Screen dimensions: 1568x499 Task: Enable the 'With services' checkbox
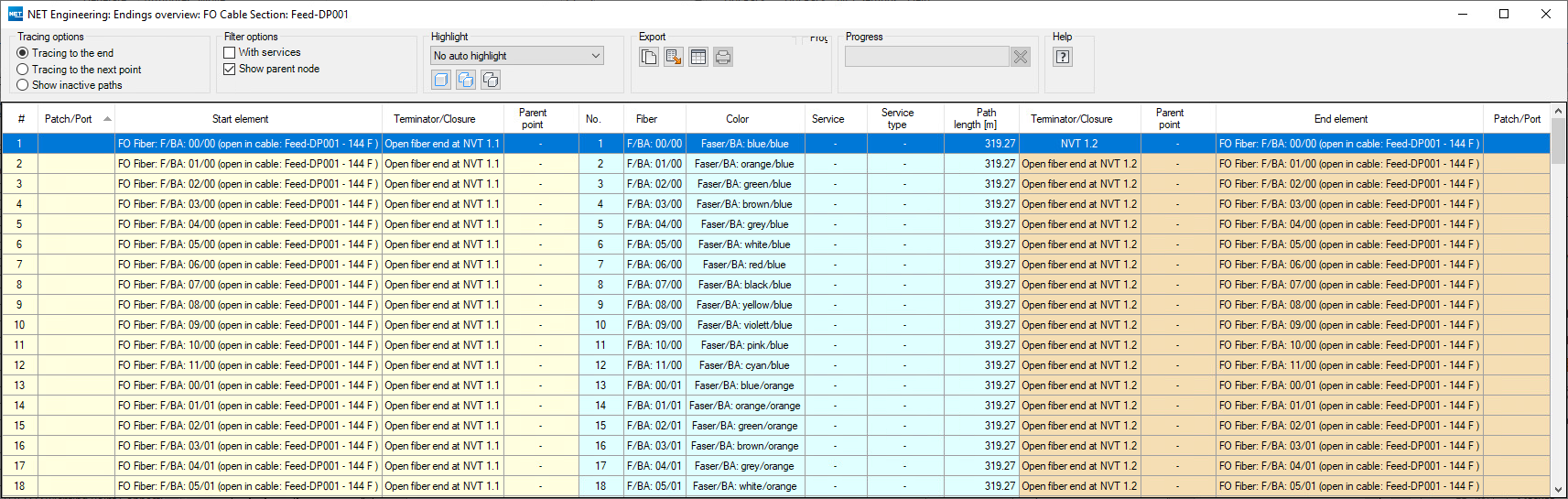230,53
